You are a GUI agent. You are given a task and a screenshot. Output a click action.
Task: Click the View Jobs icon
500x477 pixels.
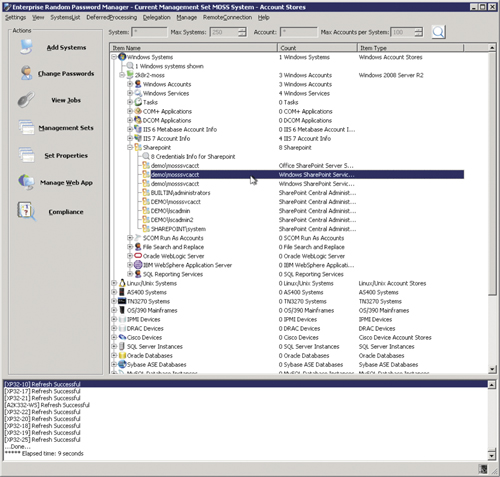tap(26, 100)
